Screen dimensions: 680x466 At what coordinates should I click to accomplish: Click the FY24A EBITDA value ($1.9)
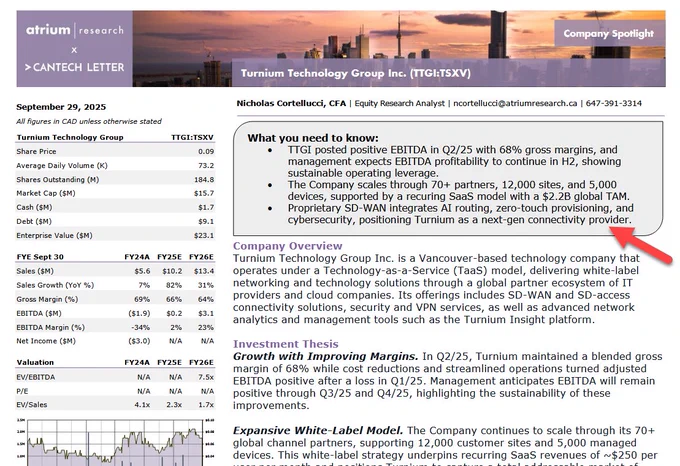click(x=139, y=313)
